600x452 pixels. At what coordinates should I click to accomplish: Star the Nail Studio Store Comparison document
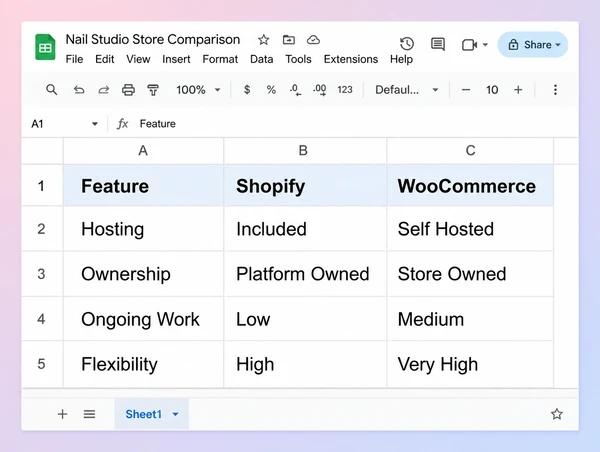[x=263, y=40]
